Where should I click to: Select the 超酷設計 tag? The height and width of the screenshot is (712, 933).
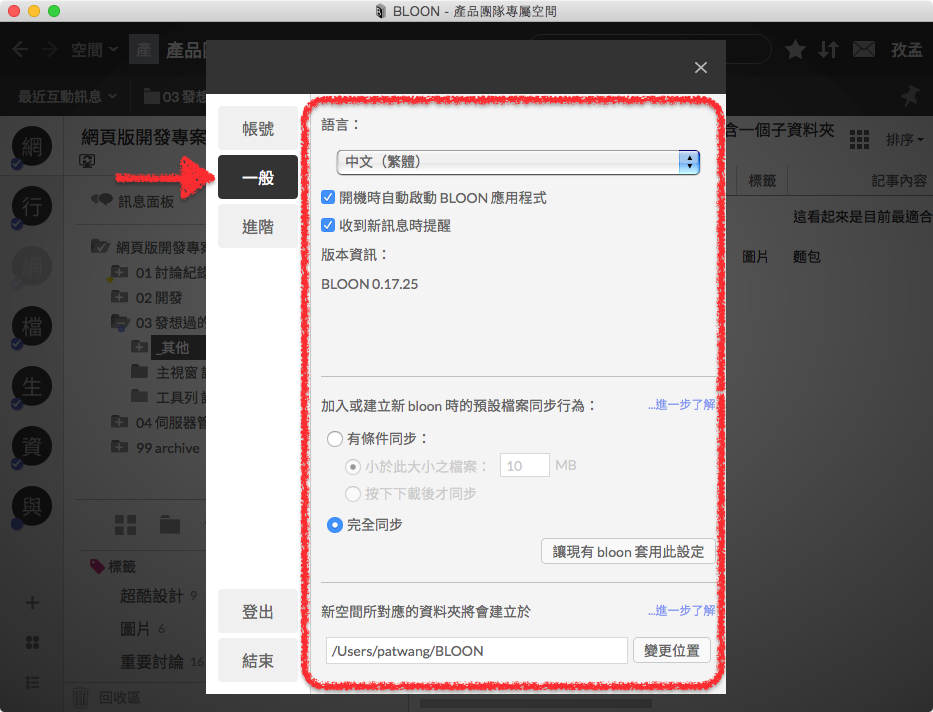pos(152,595)
